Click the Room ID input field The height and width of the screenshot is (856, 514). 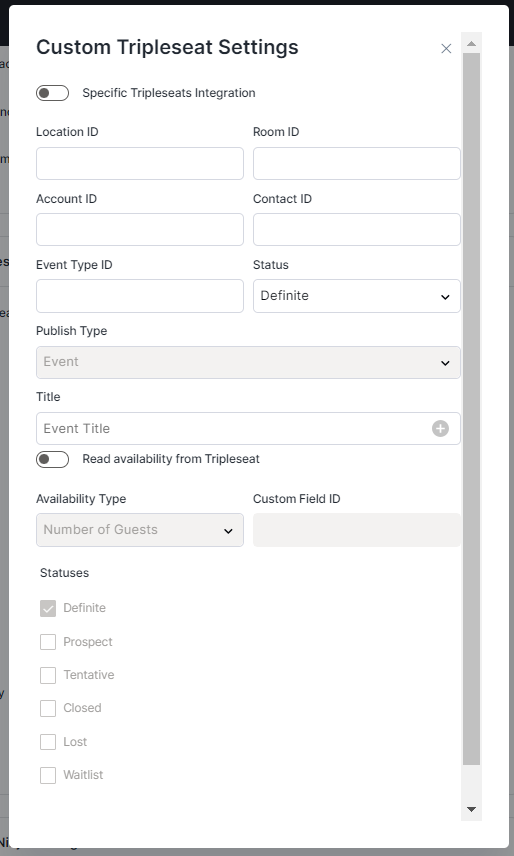coord(357,163)
